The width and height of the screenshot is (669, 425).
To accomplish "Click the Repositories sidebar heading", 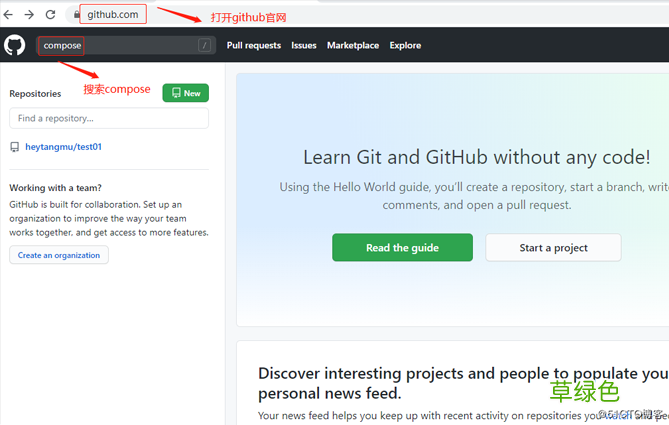I will point(35,94).
